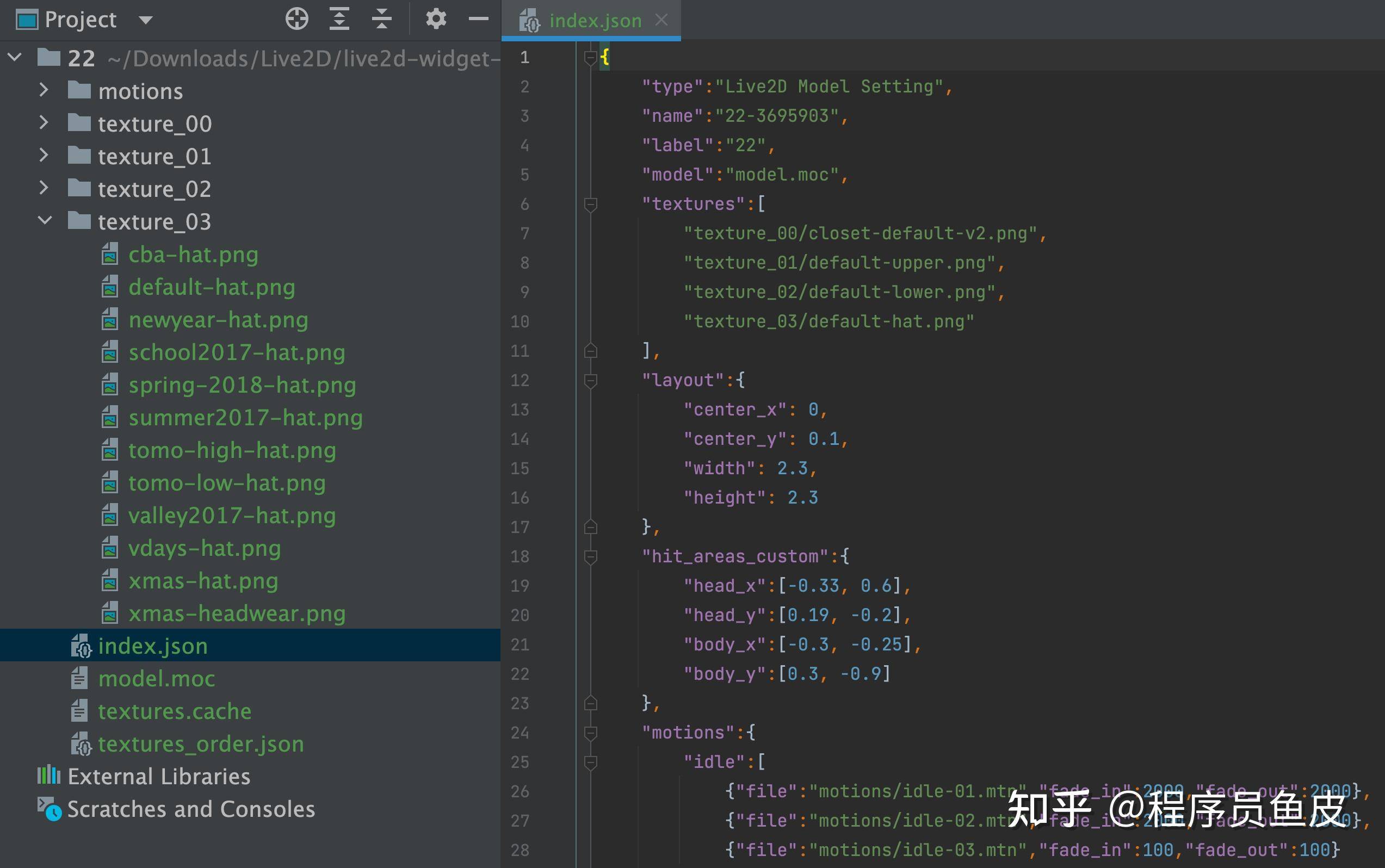This screenshot has height=868, width=1385.
Task: Click the "body_y" key on line 22
Action: point(725,674)
